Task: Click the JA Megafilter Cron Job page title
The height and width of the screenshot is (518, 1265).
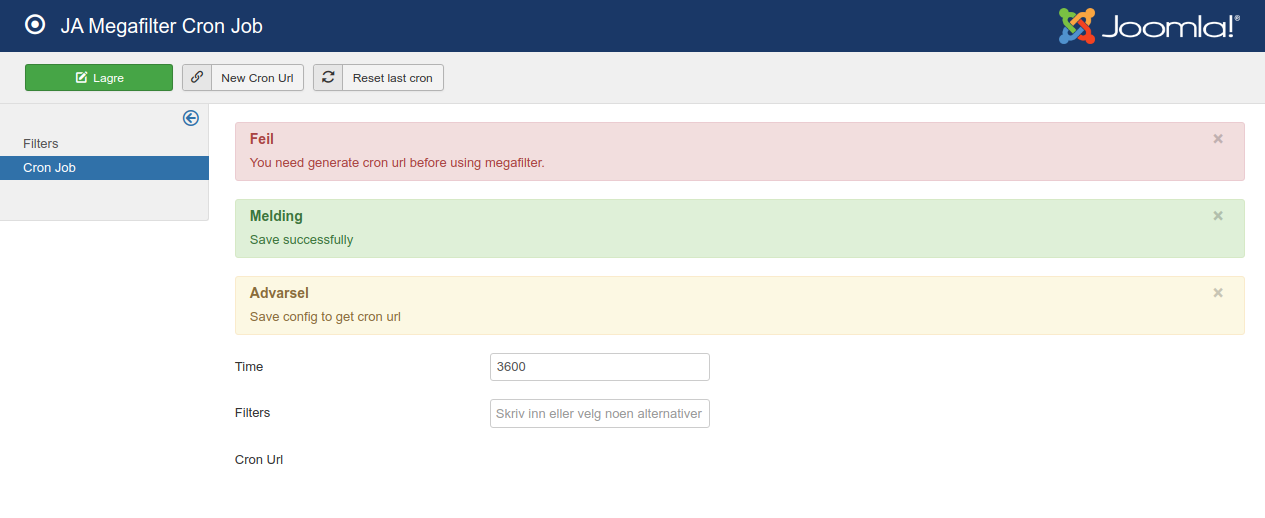Action: pos(161,26)
